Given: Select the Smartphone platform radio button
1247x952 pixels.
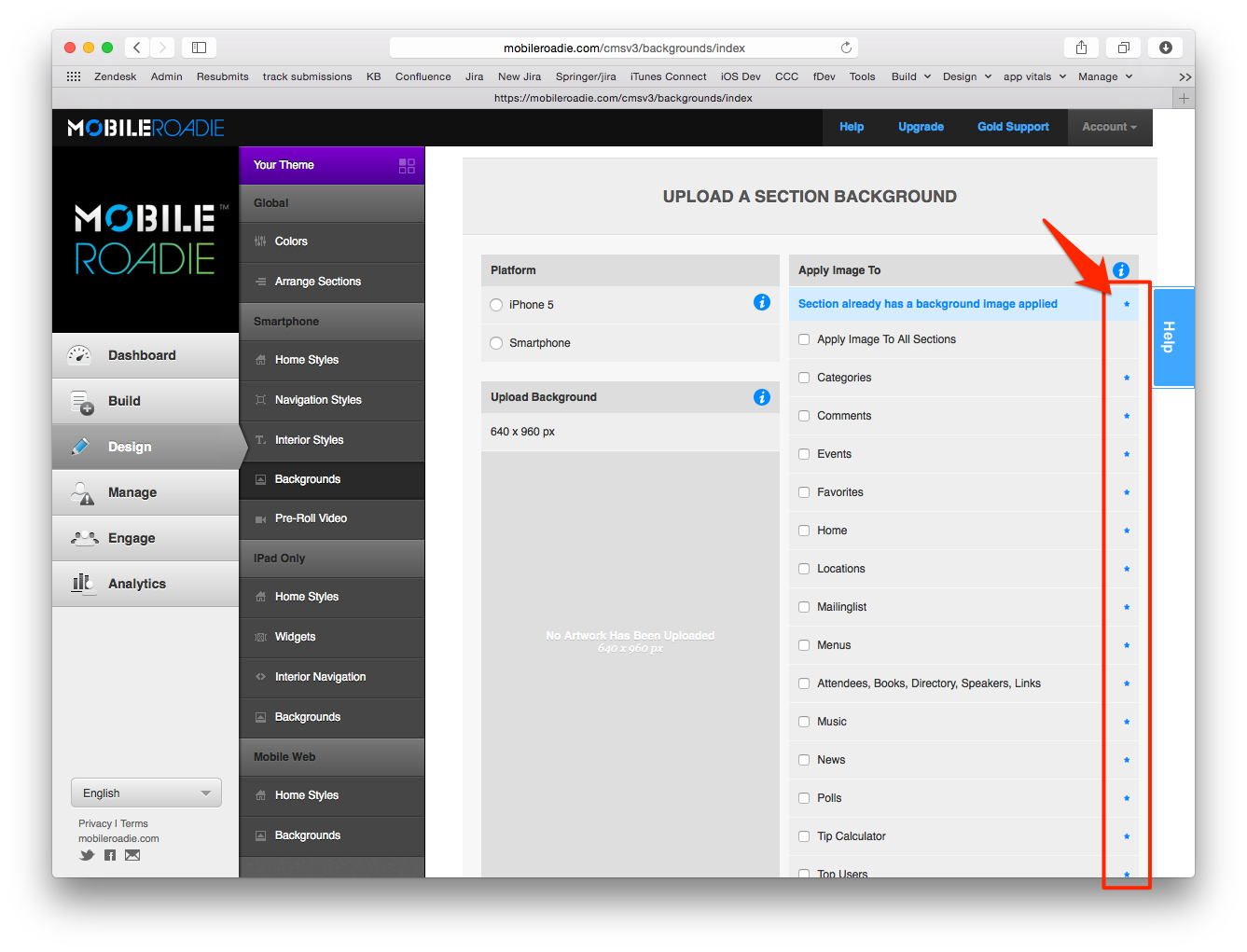Looking at the screenshot, I should click(496, 343).
